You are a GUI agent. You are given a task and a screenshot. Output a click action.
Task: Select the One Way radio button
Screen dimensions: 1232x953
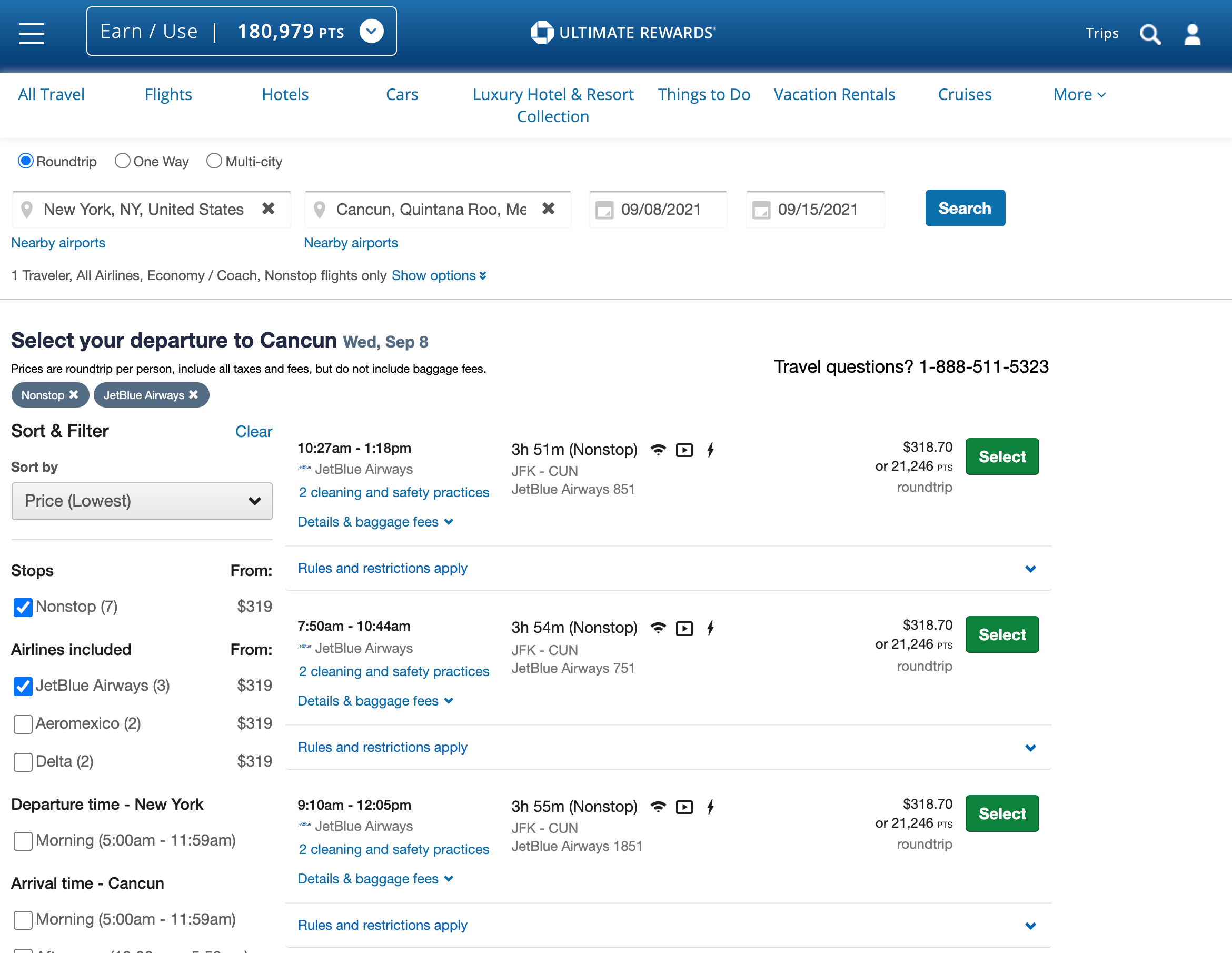122,161
